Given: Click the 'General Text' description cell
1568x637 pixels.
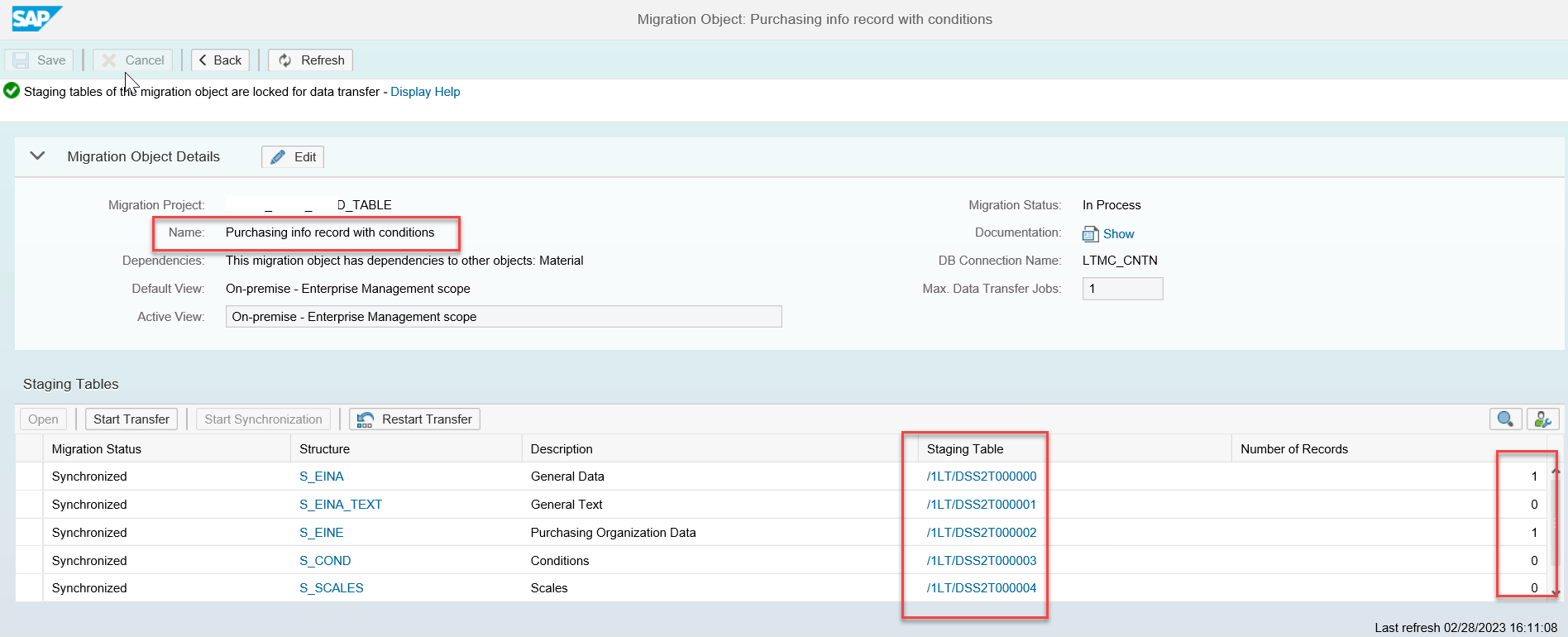Looking at the screenshot, I should 566,505.
